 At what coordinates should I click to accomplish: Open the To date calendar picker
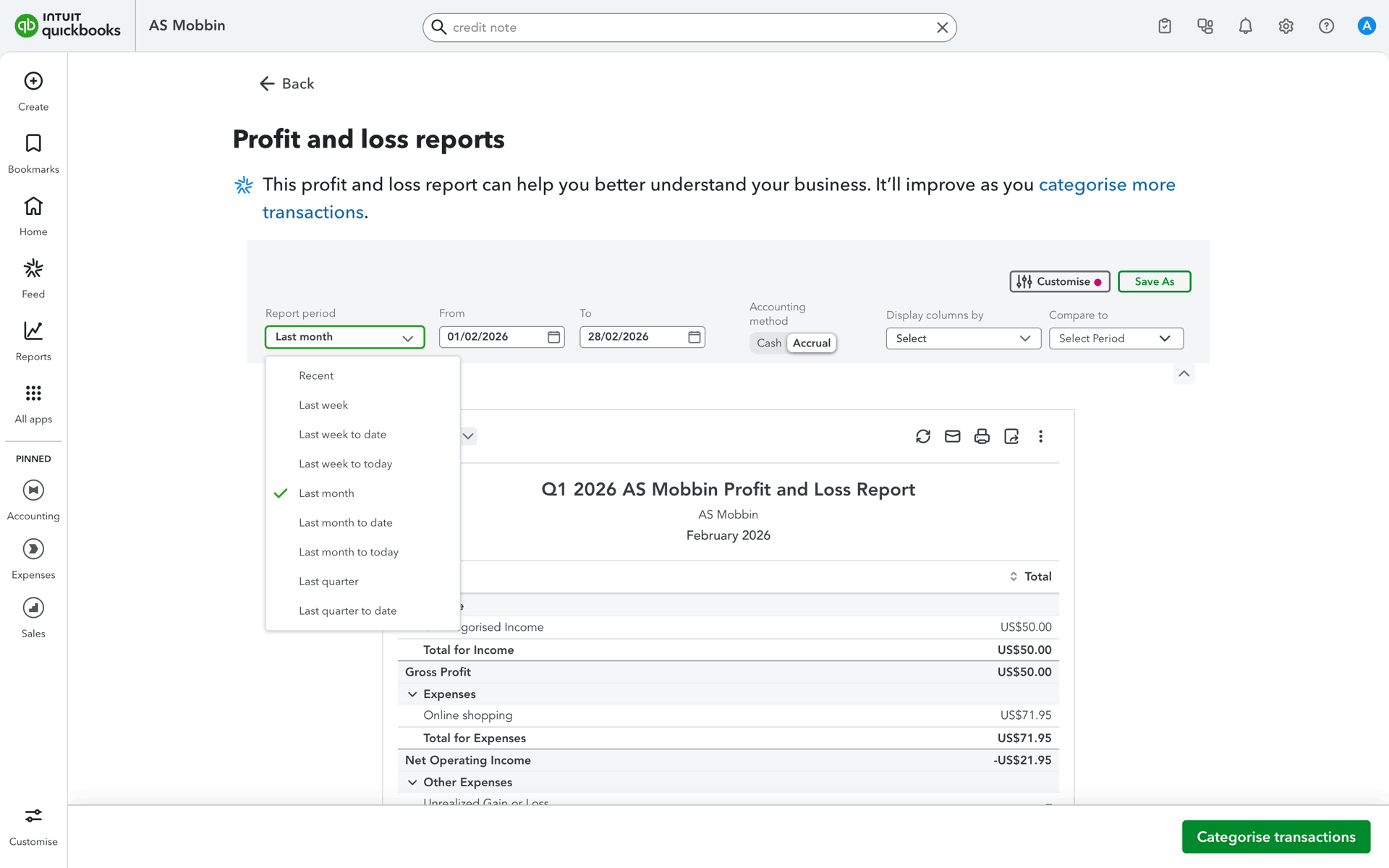tap(694, 337)
